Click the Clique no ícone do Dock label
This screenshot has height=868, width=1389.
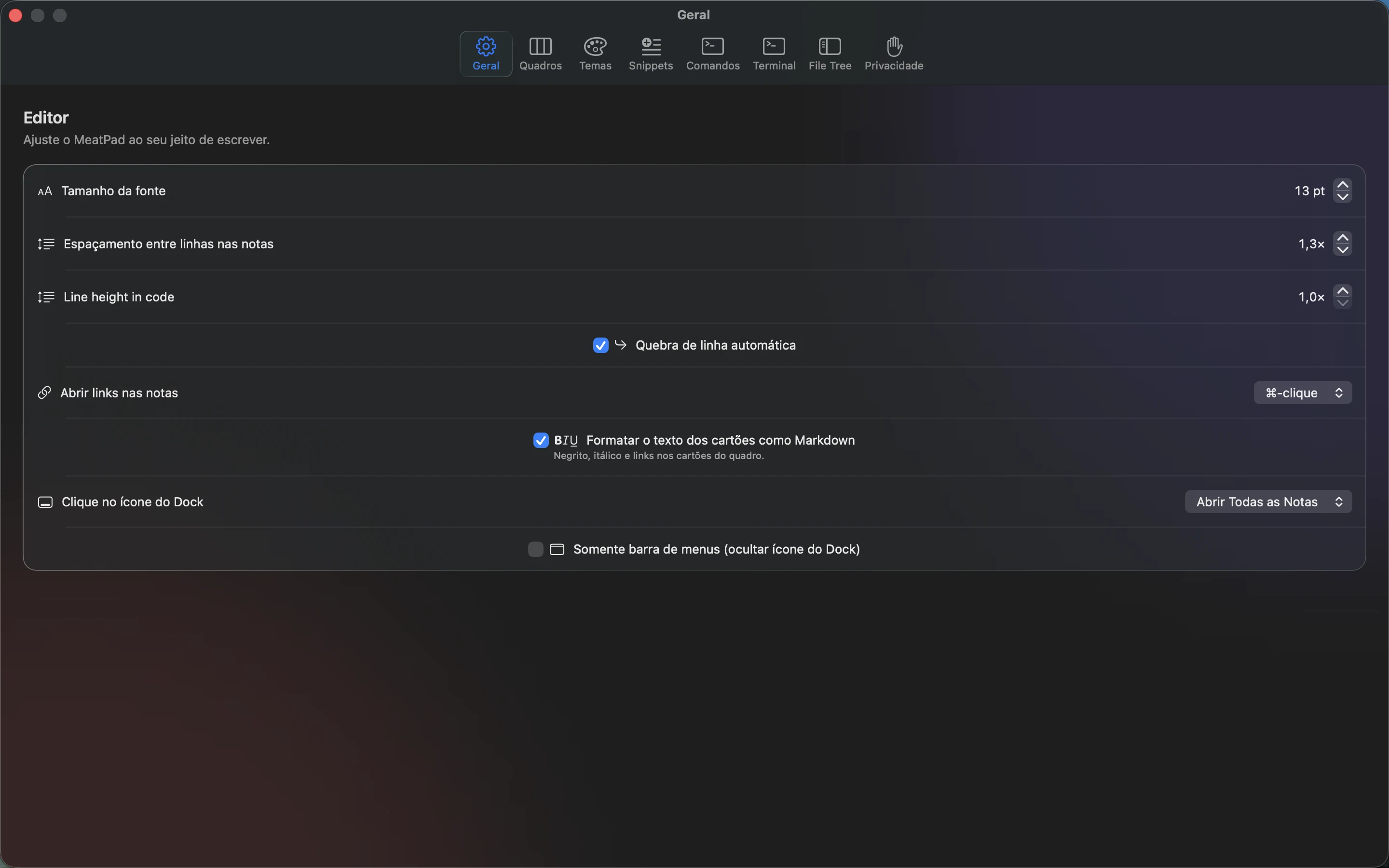(x=133, y=502)
